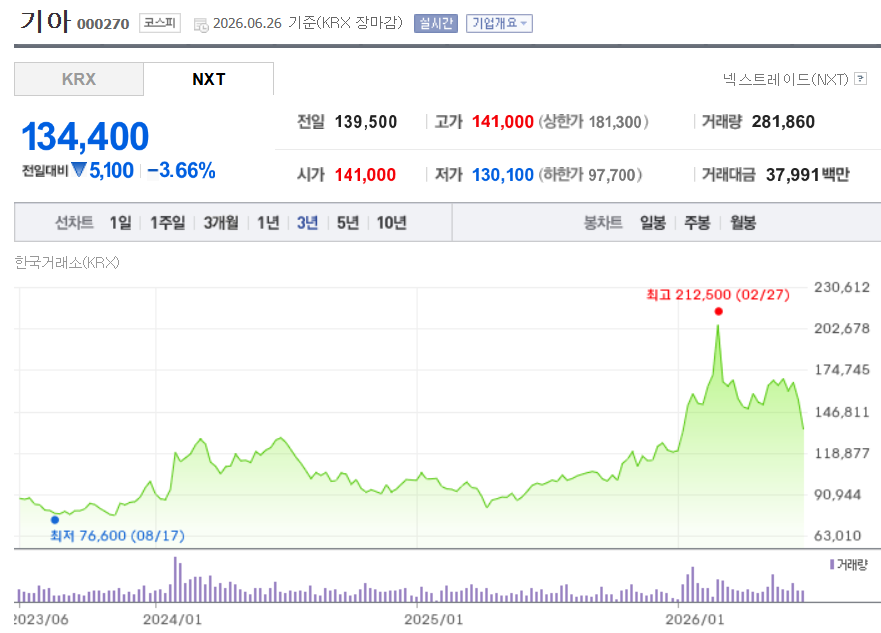Click the 거래량 value 281,860

[x=783, y=122]
